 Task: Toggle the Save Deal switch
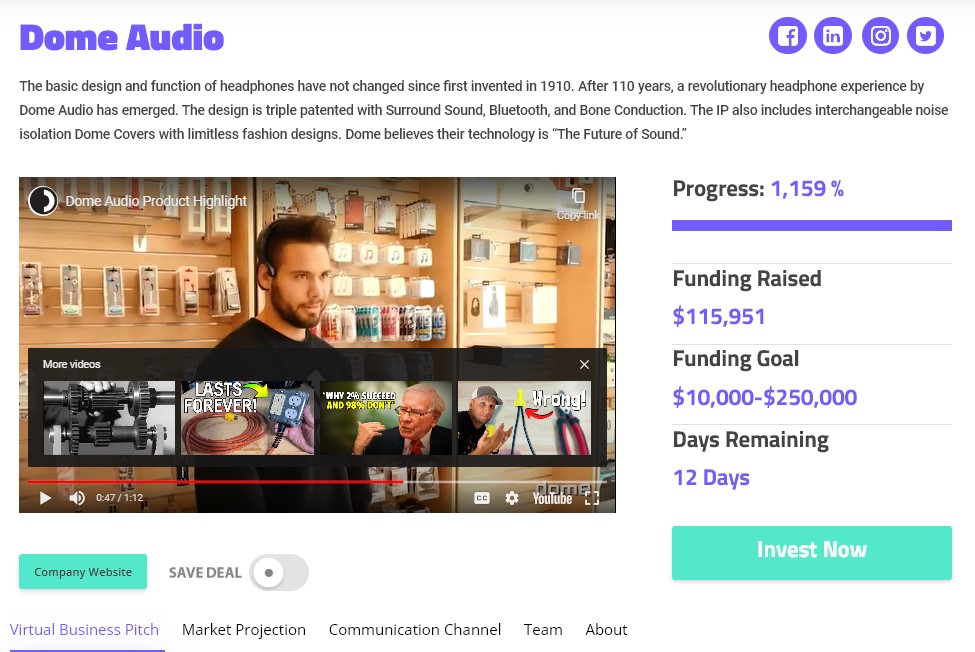click(x=279, y=572)
